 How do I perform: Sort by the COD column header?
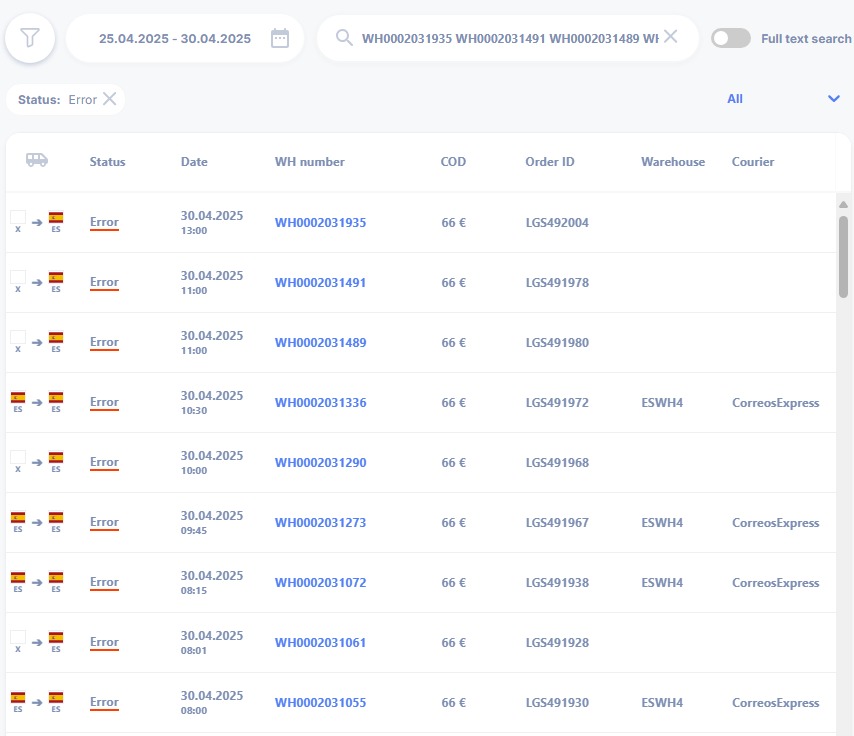coord(453,162)
